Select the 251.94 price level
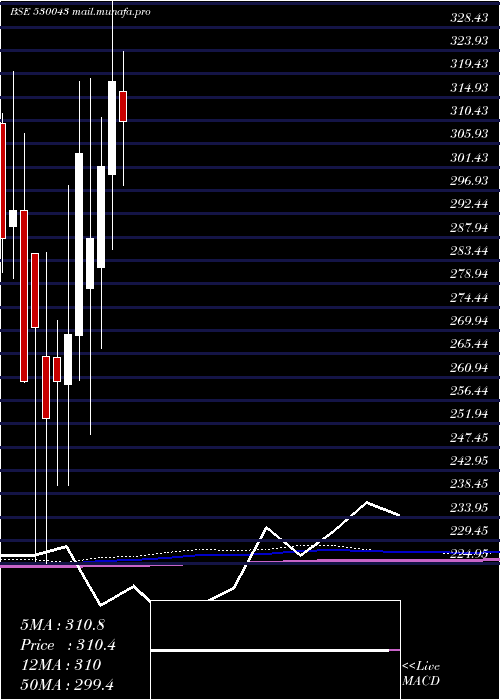 (x=469, y=414)
